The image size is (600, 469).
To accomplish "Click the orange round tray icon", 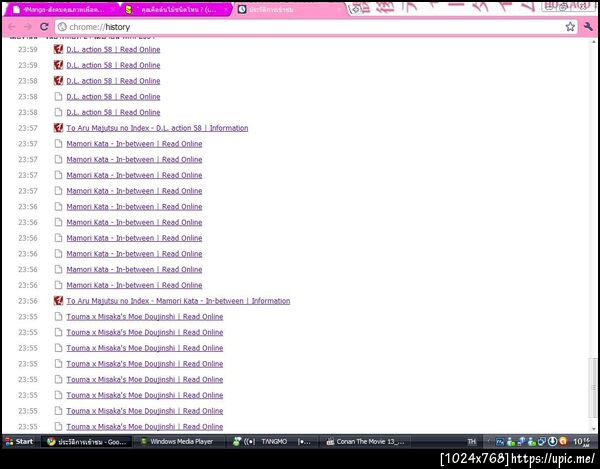I will pos(563,442).
